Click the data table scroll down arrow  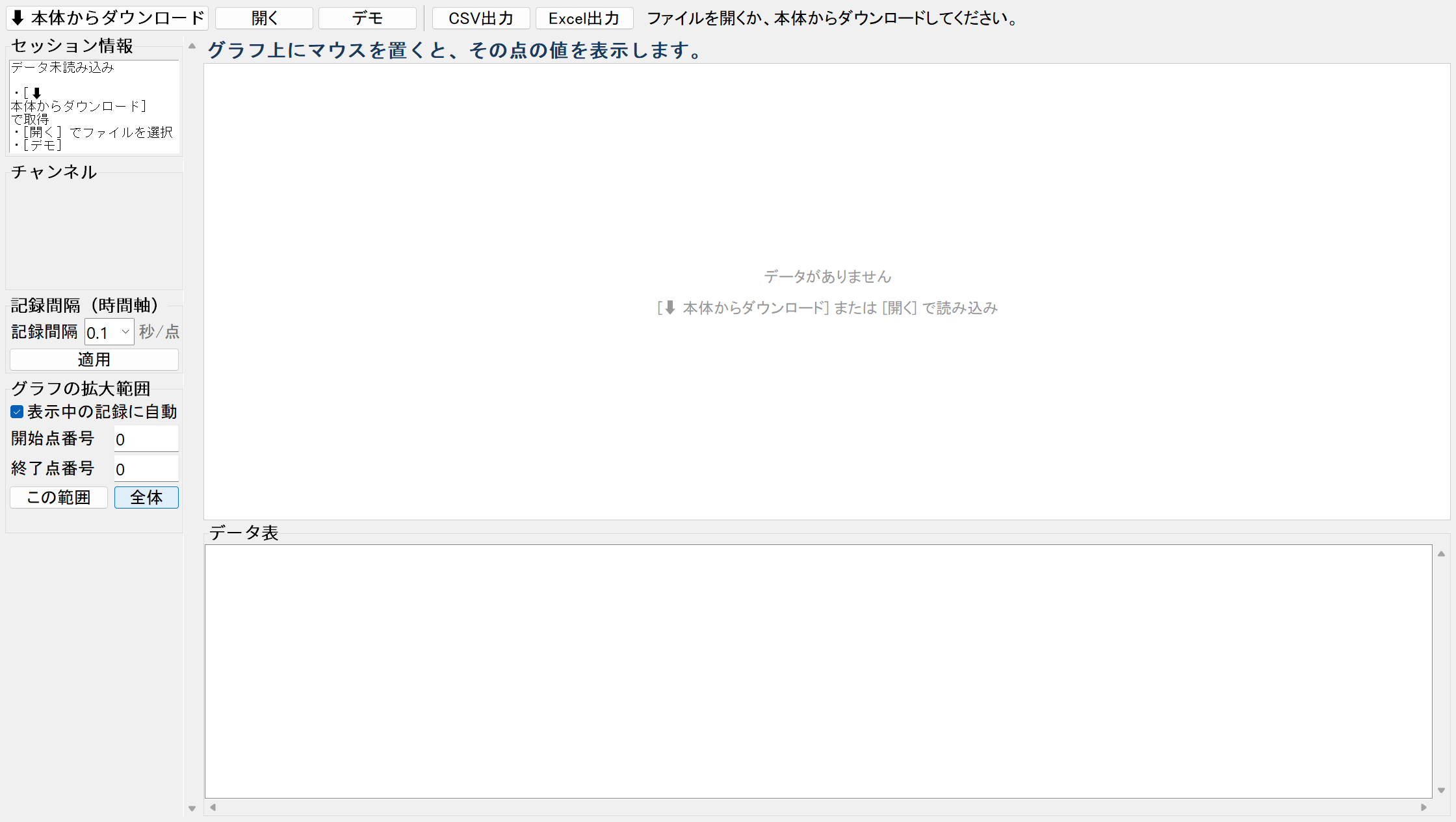click(1441, 790)
